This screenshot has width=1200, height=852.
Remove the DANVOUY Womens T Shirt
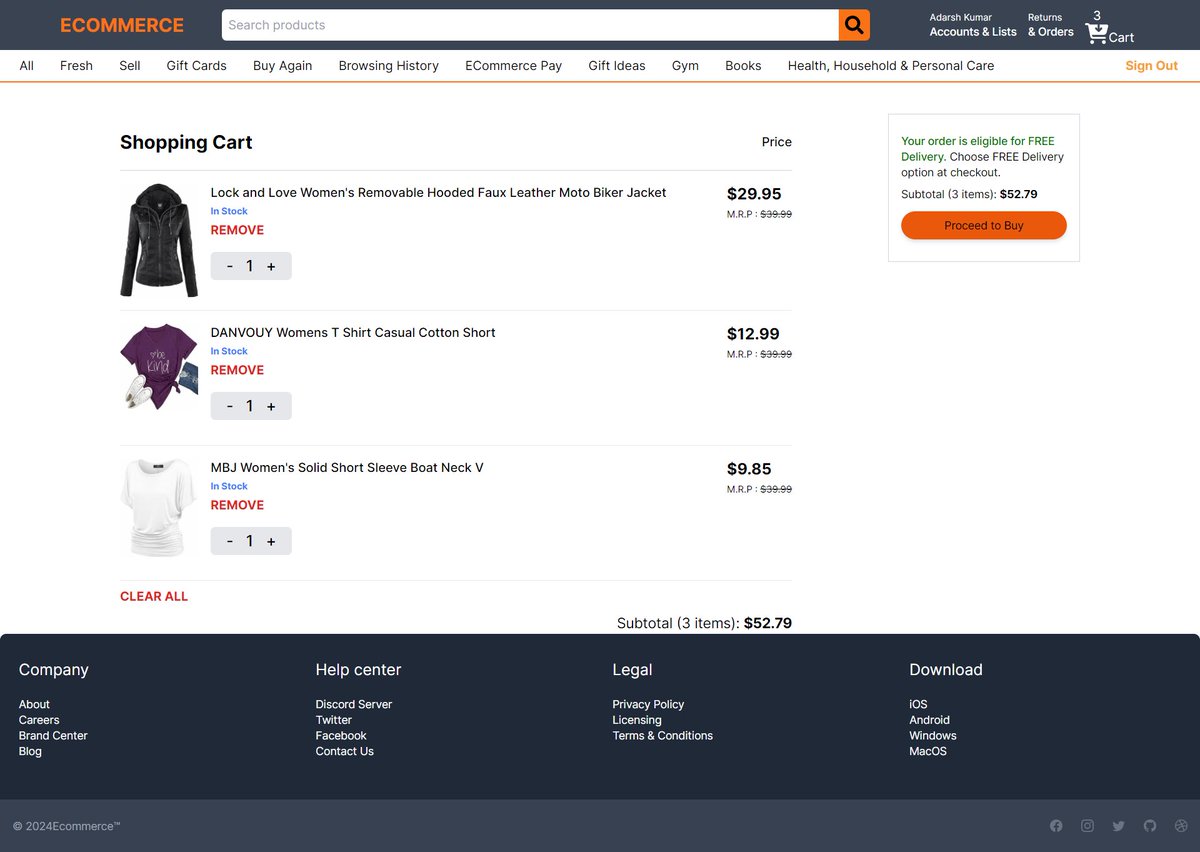[x=237, y=369]
